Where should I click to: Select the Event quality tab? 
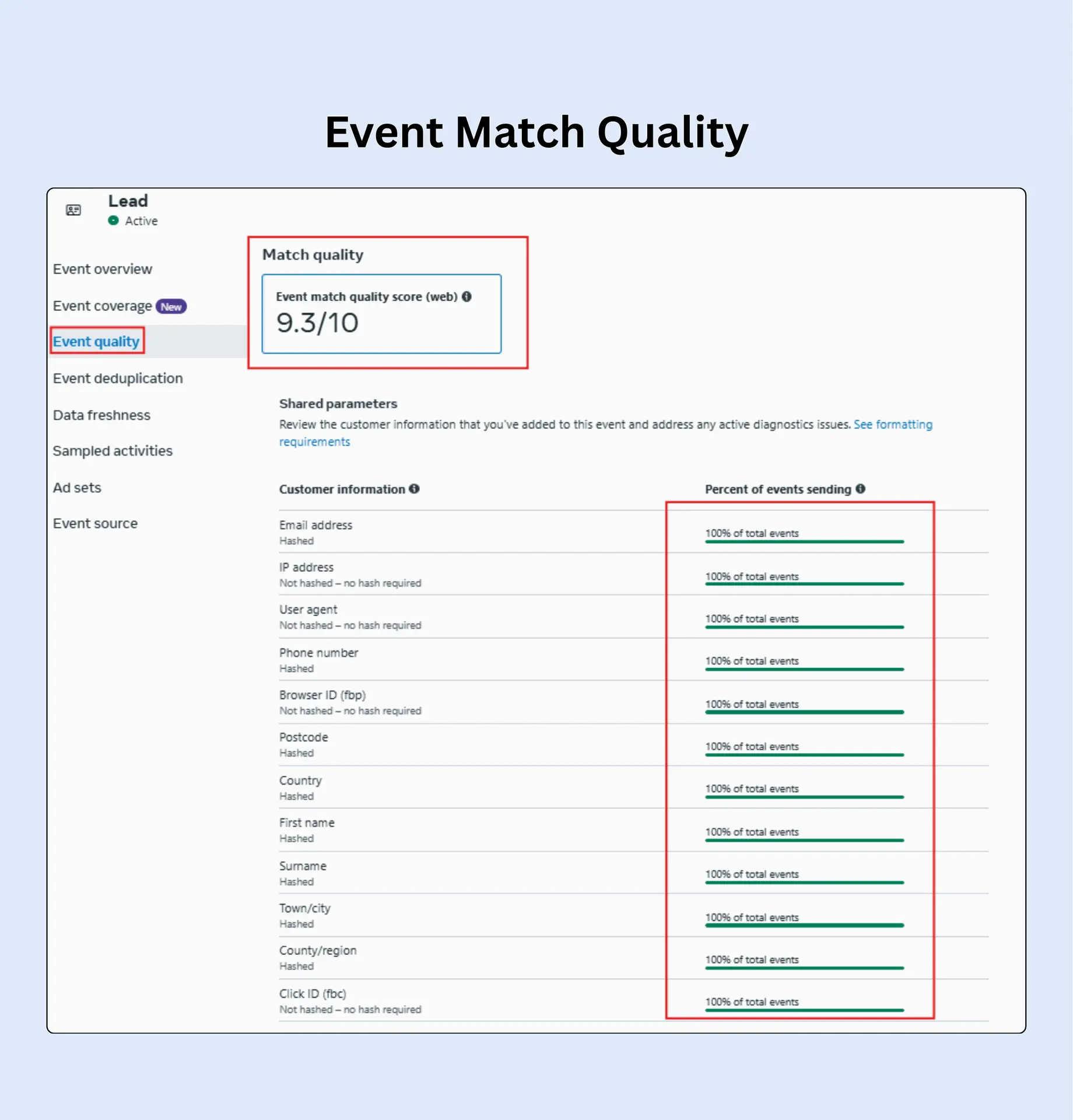tap(96, 341)
